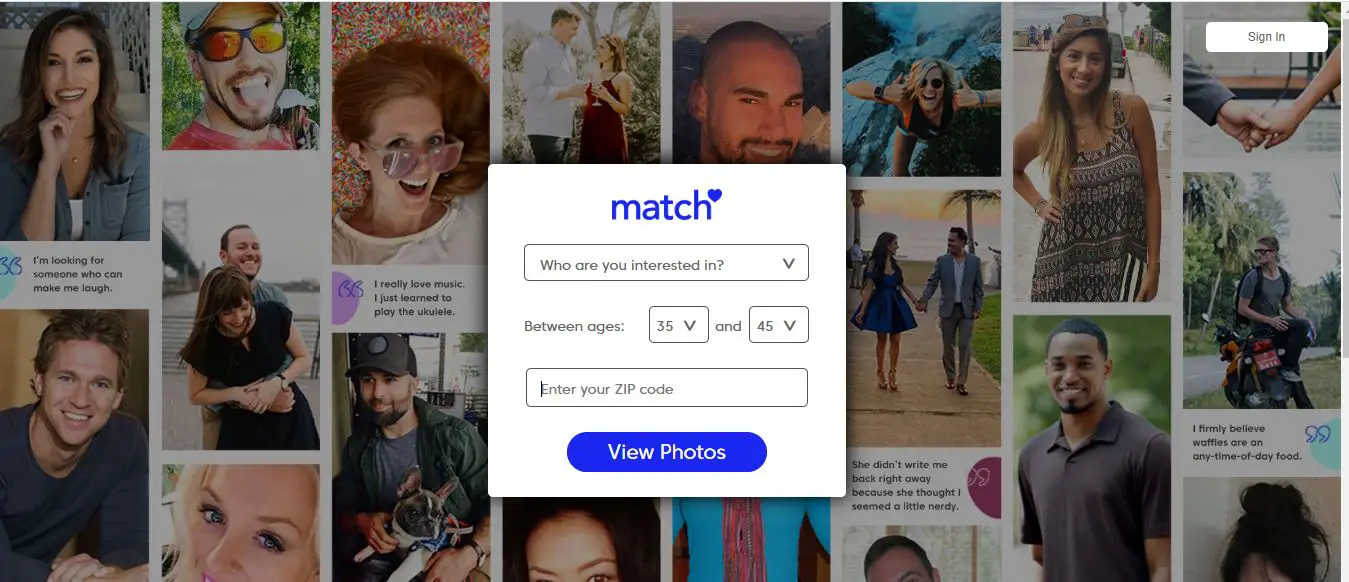Click the Sign In button
Viewport: 1349px width, 582px height.
1266,37
